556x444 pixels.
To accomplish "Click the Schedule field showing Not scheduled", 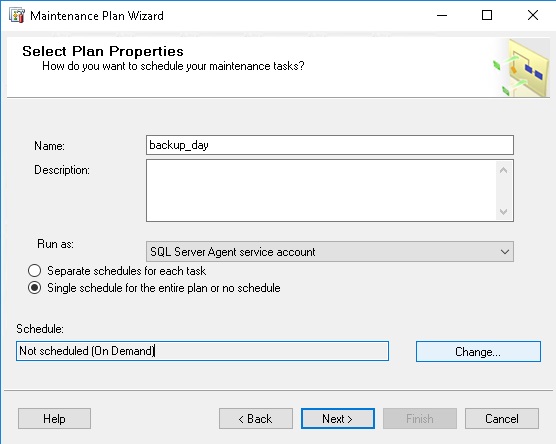I will tap(202, 351).
